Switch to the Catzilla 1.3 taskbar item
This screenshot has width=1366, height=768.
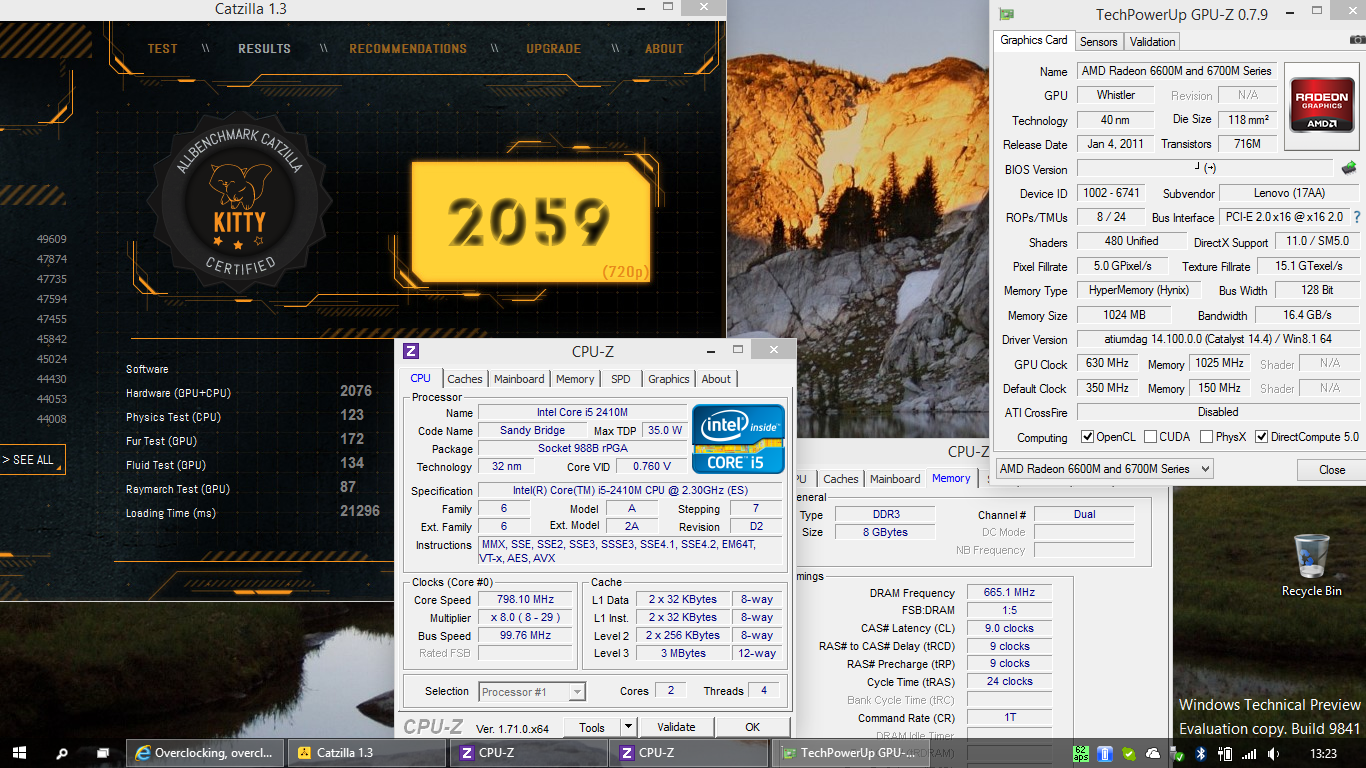[x=367, y=753]
